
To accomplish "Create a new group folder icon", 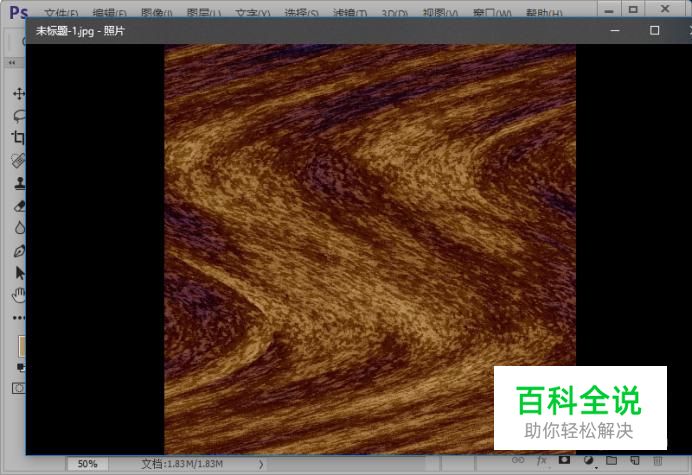I will pos(611,460).
